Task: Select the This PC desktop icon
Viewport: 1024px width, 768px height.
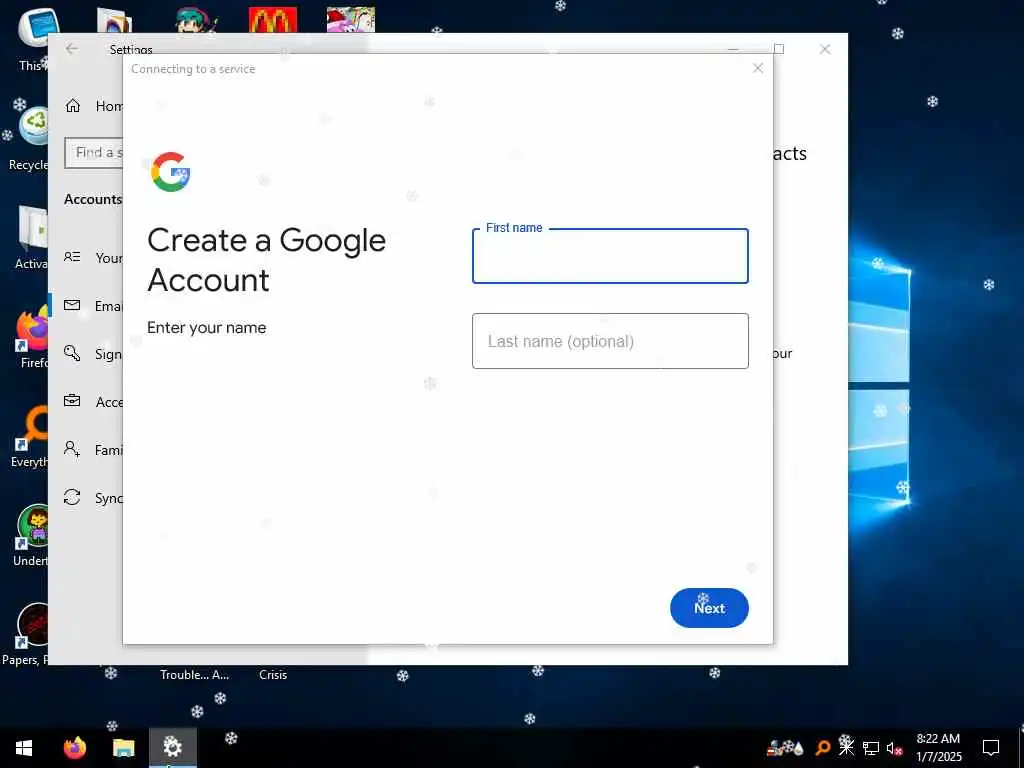Action: tap(32, 39)
